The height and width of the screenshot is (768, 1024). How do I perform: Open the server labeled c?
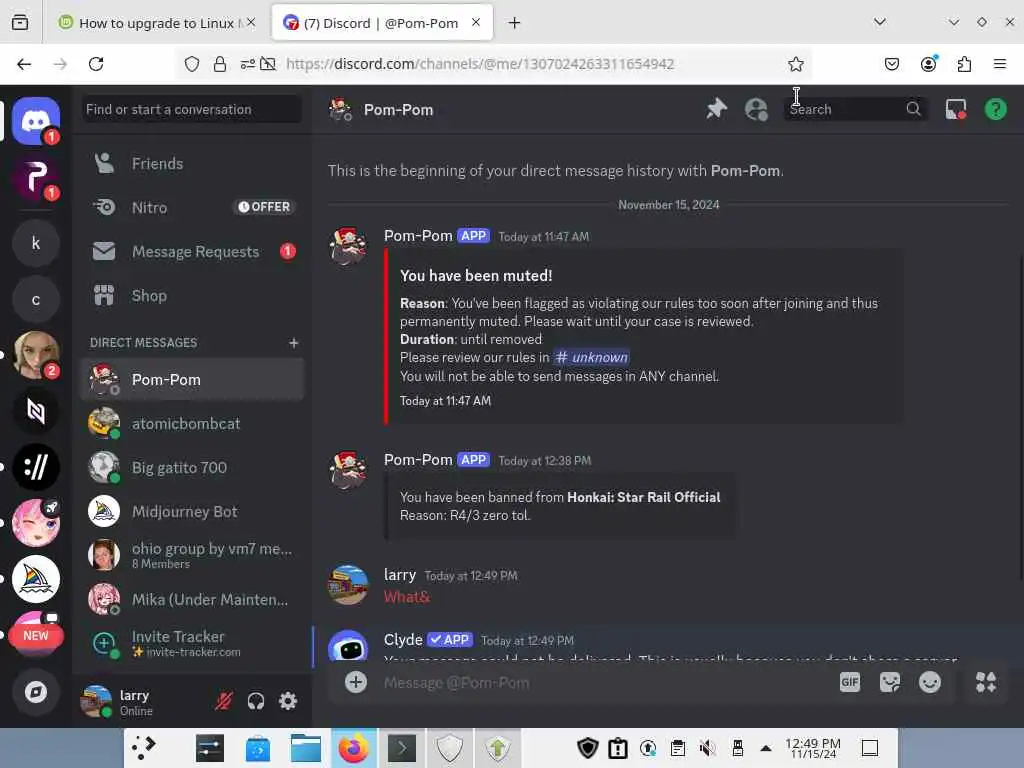point(36,300)
